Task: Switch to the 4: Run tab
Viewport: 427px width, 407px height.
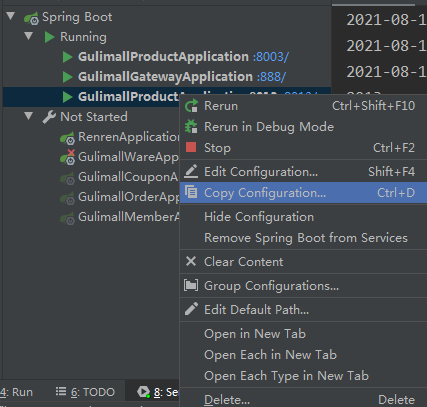Action: click(17, 392)
